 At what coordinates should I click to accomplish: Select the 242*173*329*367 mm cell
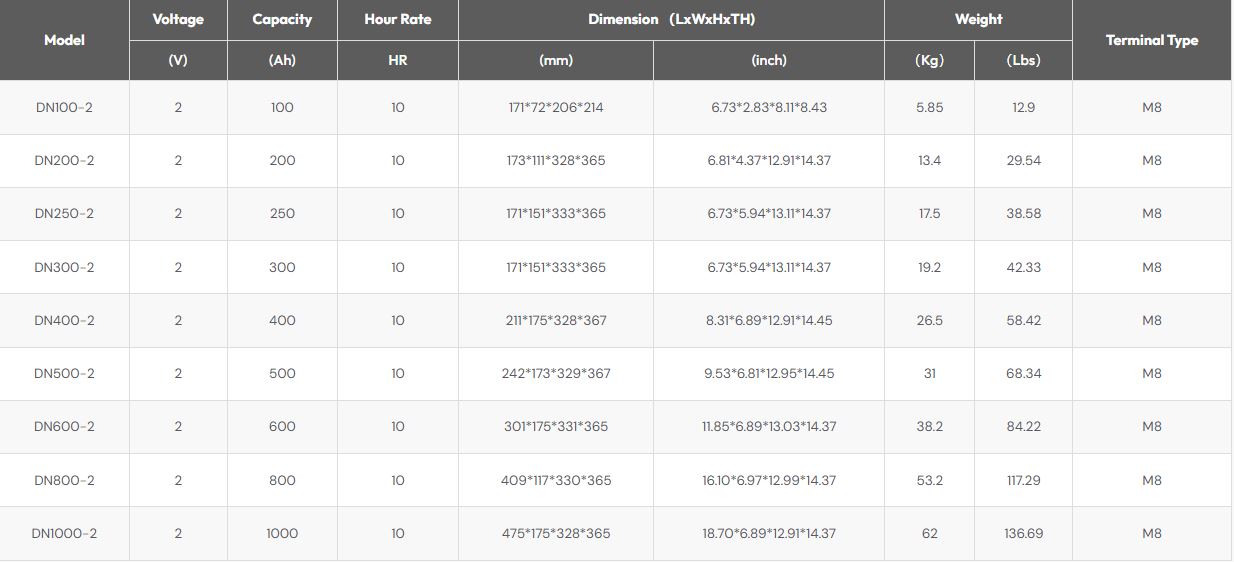pos(556,373)
